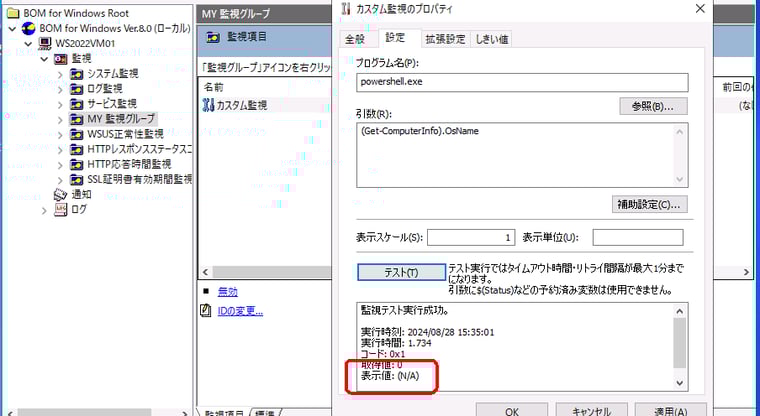Click the HTTPレスポンスステータス folder icon

pyautogui.click(x=76, y=149)
